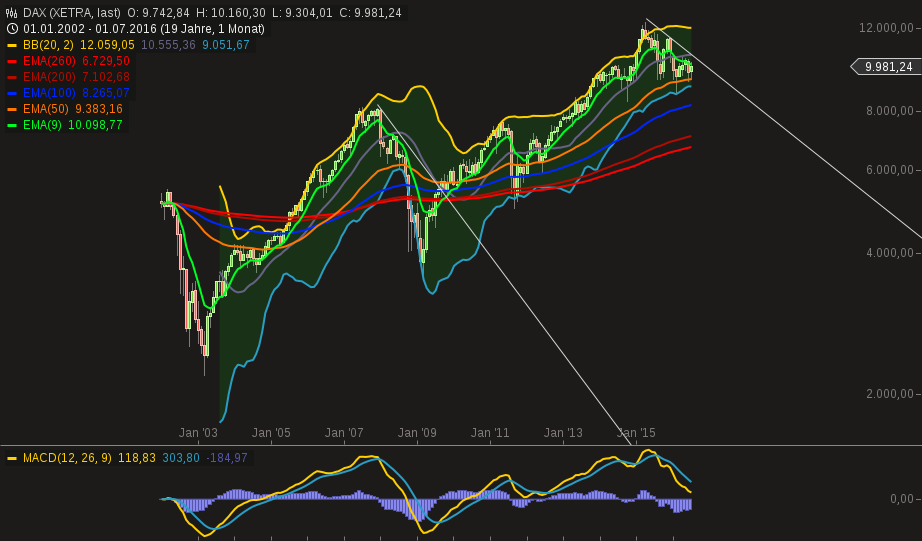Click the green EMA(9) color marker
This screenshot has height=541, width=922.
[x=12, y=125]
